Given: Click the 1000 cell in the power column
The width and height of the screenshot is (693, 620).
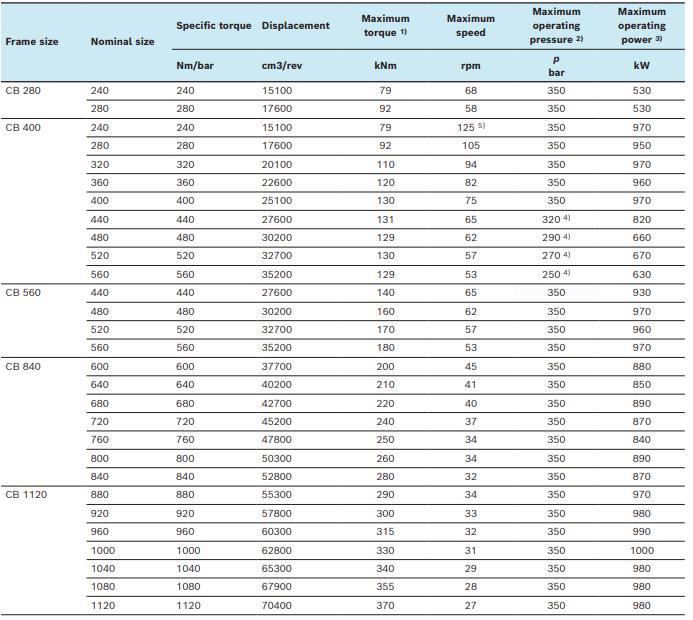Looking at the screenshot, I should tap(642, 550).
